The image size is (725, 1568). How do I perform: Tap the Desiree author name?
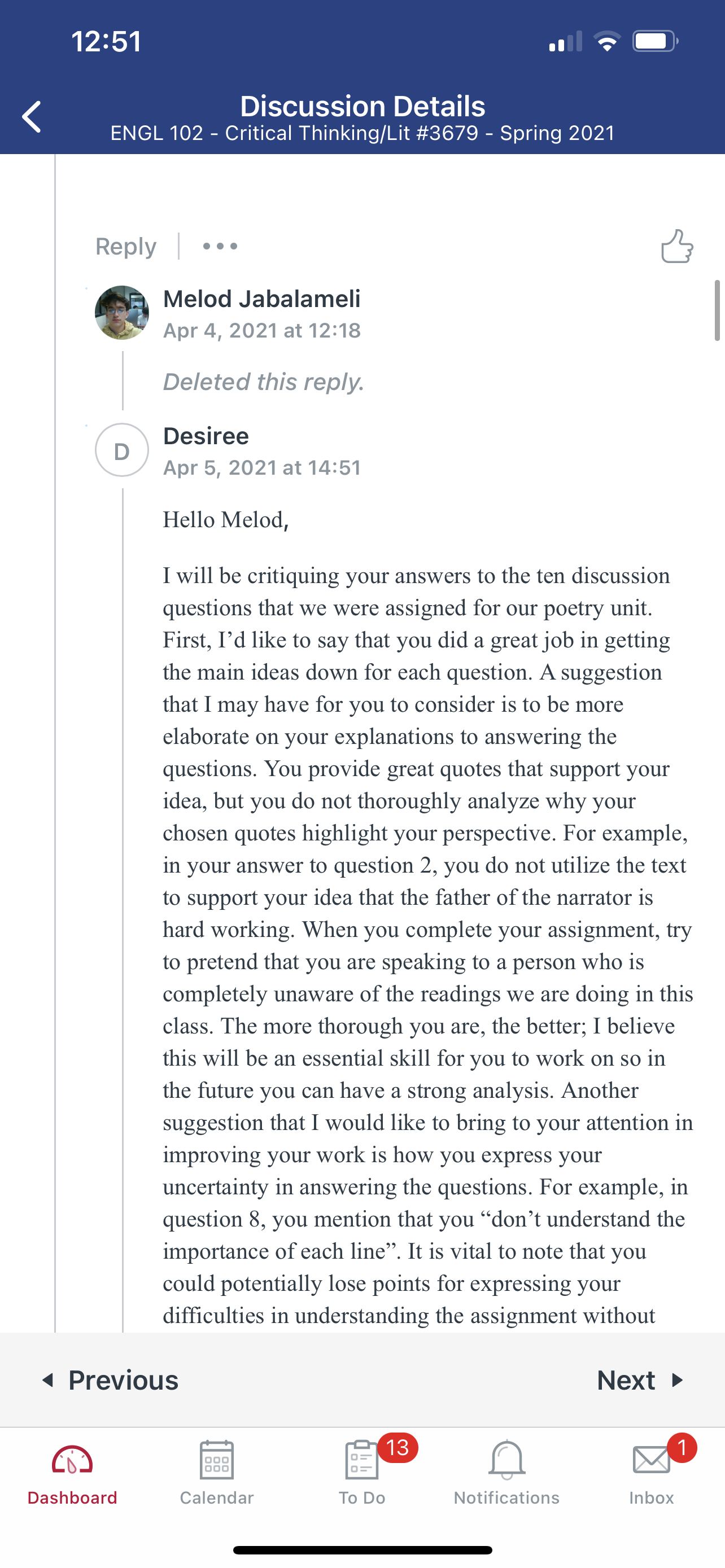coord(206,436)
